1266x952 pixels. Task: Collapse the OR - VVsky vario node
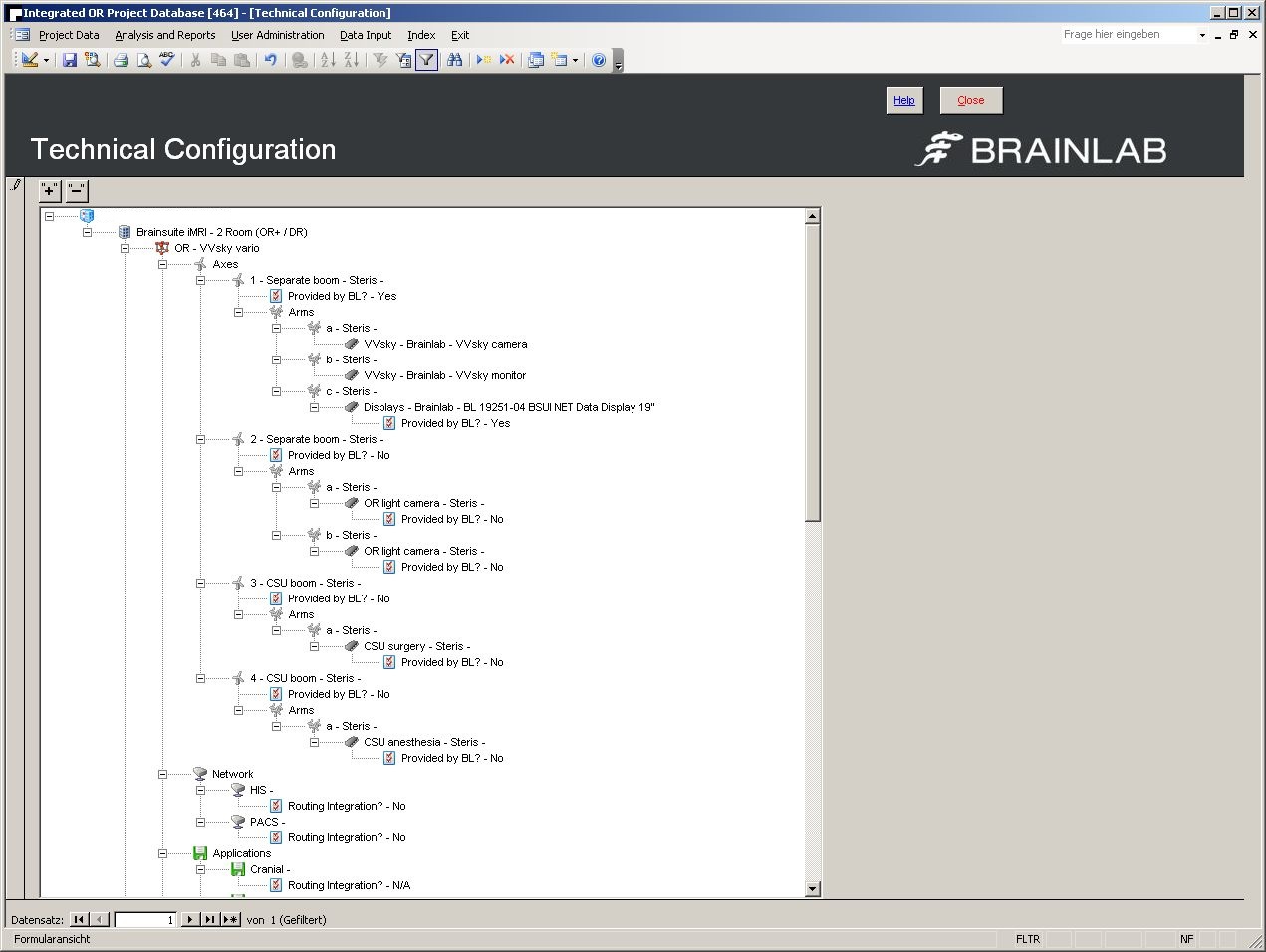125,248
